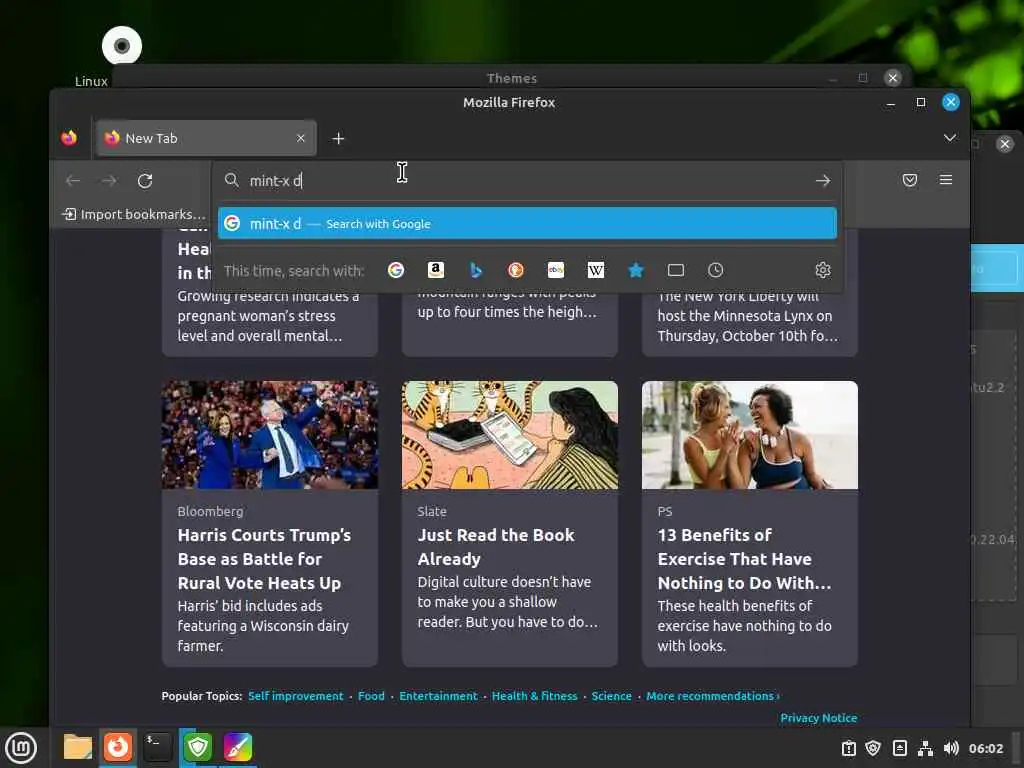Open the green shield app in taskbar
Image resolution: width=1024 pixels, height=768 pixels.
coord(198,747)
